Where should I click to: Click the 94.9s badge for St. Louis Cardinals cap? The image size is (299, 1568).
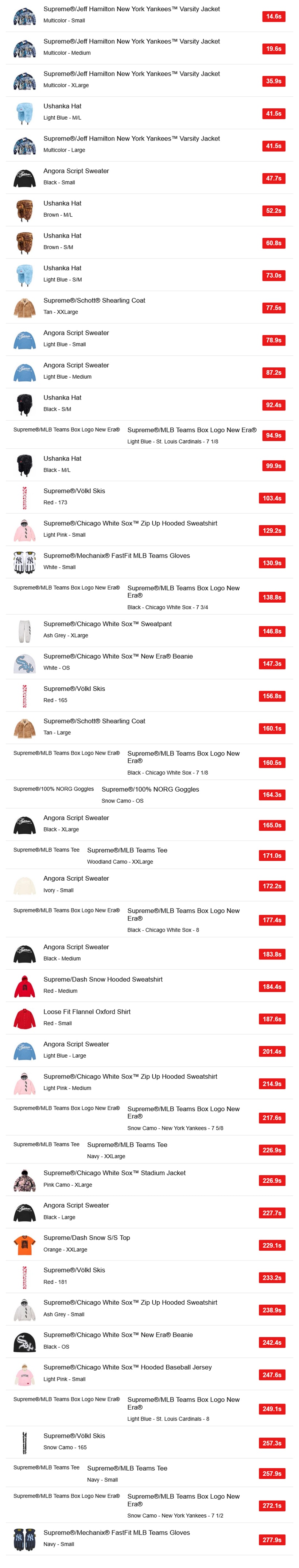pos(273,435)
